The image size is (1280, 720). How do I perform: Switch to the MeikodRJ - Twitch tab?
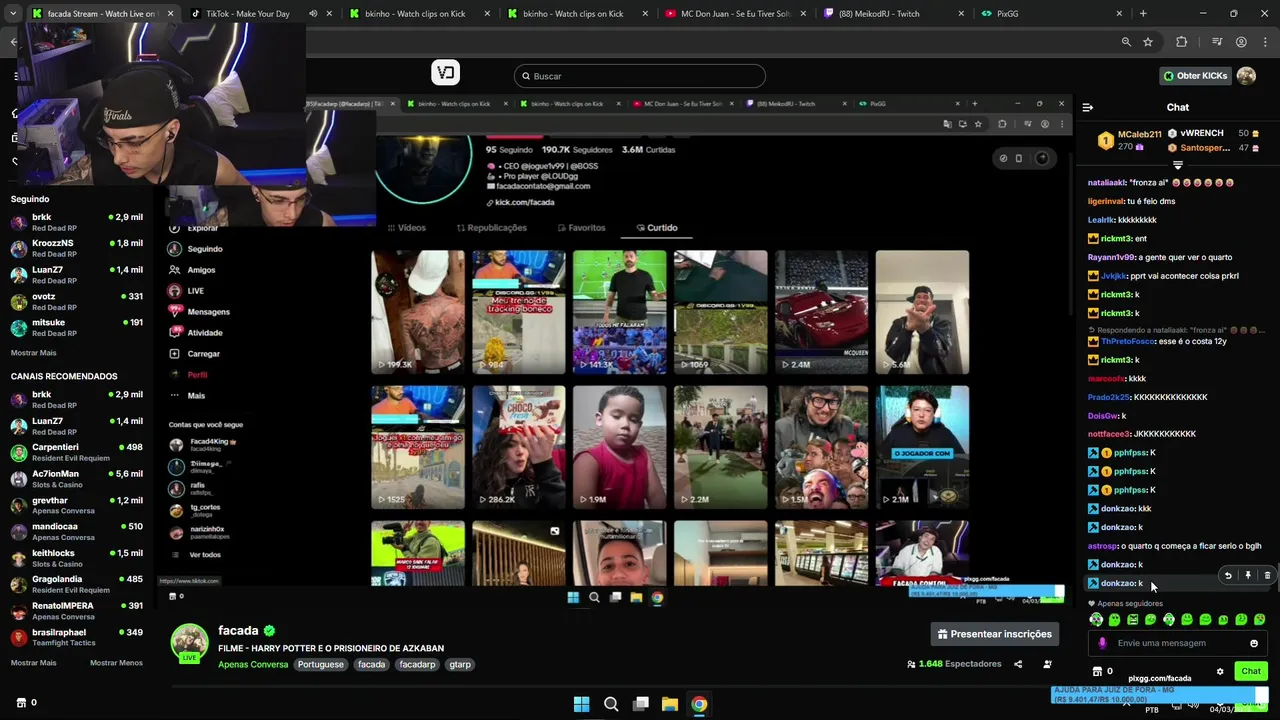point(892,14)
